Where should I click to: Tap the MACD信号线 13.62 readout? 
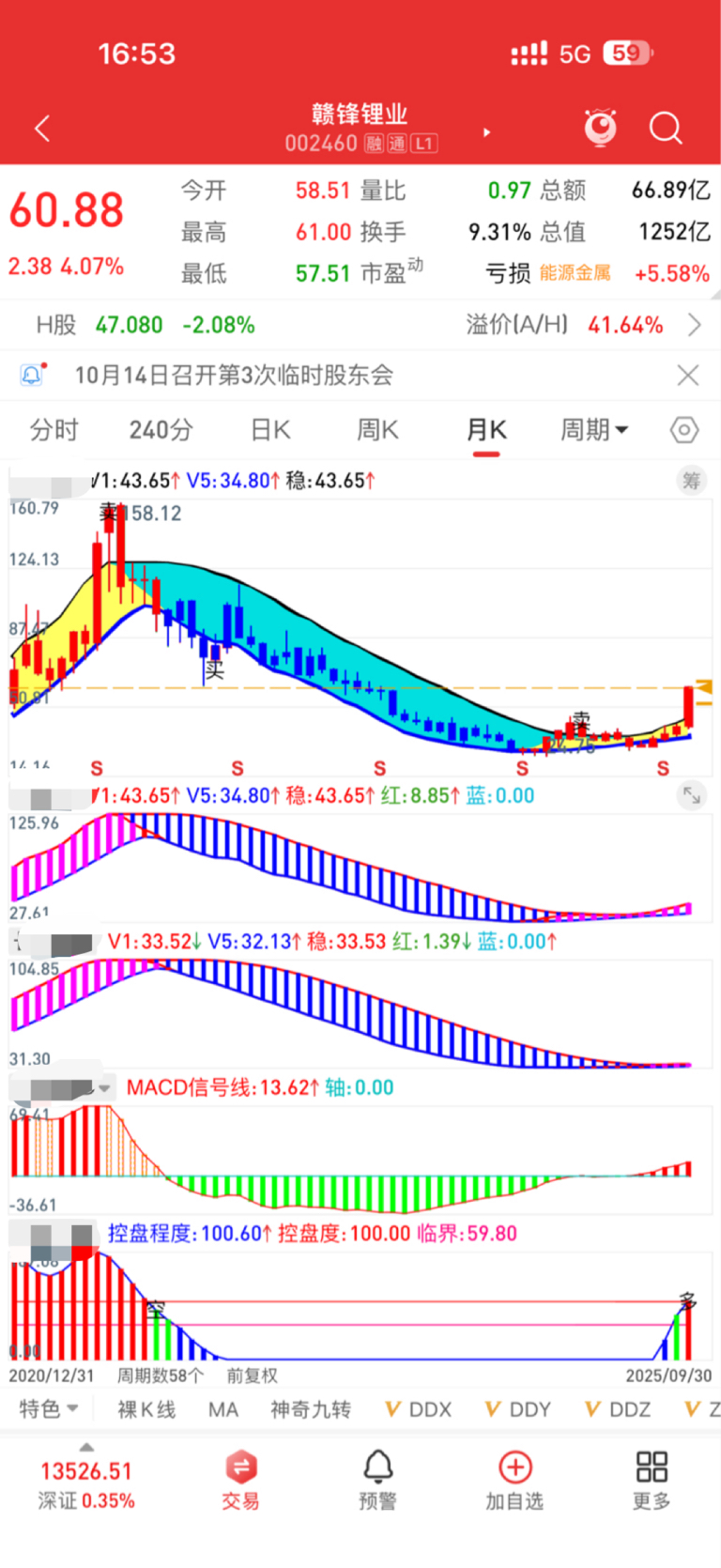click(x=222, y=1088)
